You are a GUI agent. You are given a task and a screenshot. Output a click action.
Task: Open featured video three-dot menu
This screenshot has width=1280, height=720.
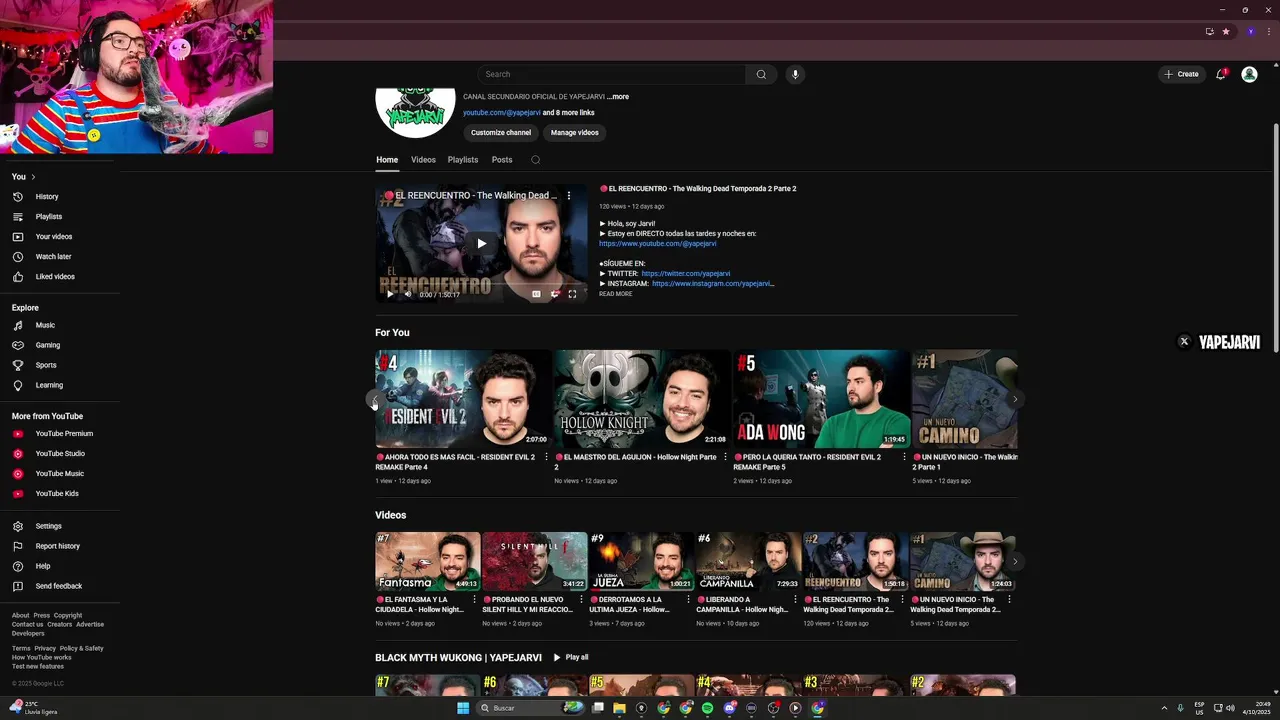pos(569,195)
